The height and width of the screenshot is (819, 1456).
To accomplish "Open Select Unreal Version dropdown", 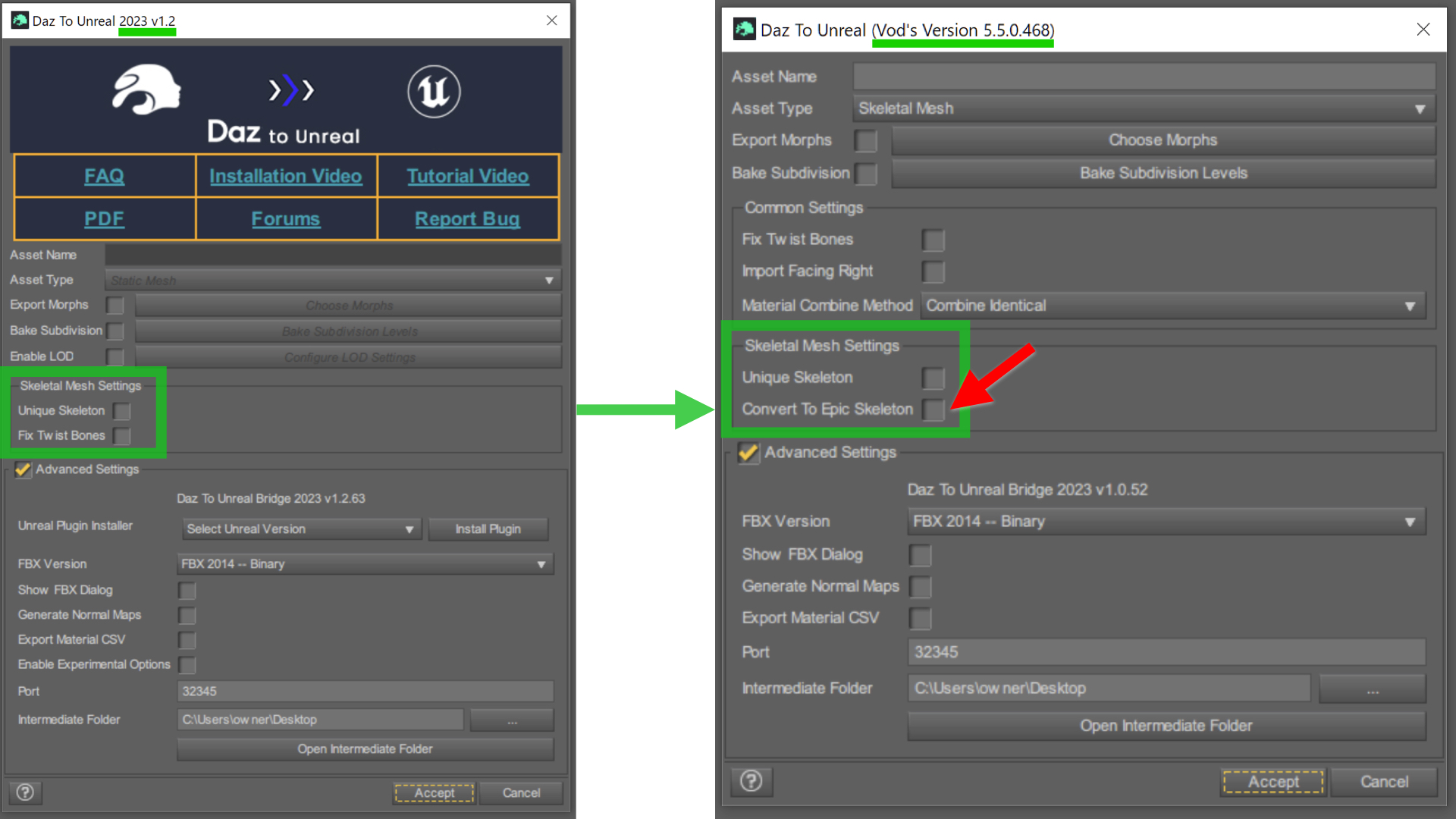I will (x=301, y=529).
